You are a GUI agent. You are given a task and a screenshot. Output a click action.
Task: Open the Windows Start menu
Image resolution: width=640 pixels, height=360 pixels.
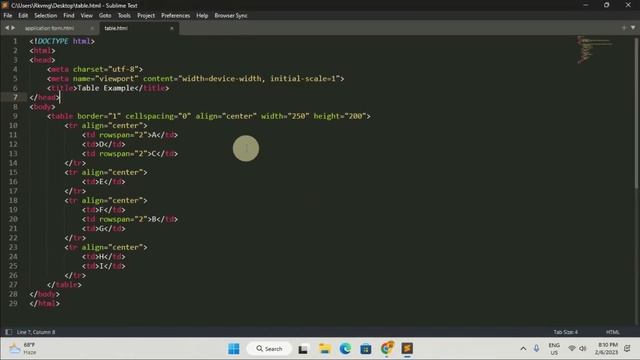pos(234,349)
